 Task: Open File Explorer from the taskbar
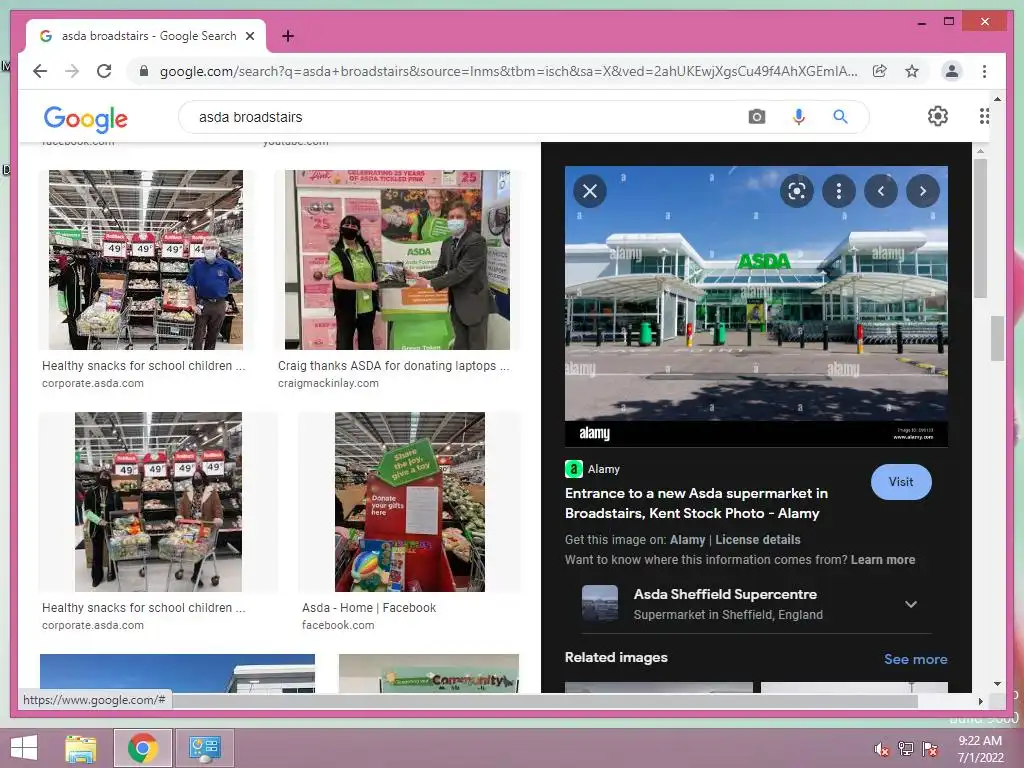pyautogui.click(x=81, y=748)
